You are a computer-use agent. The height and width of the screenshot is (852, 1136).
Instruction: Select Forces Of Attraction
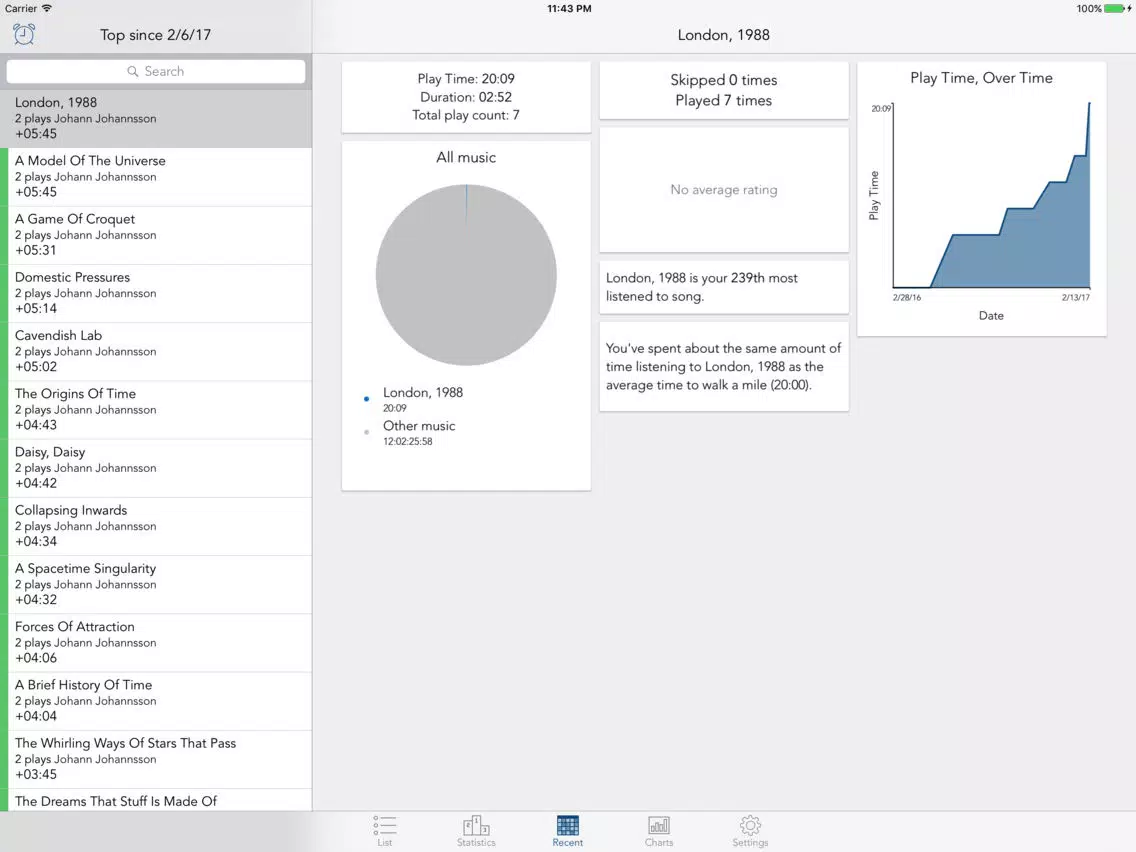156,643
